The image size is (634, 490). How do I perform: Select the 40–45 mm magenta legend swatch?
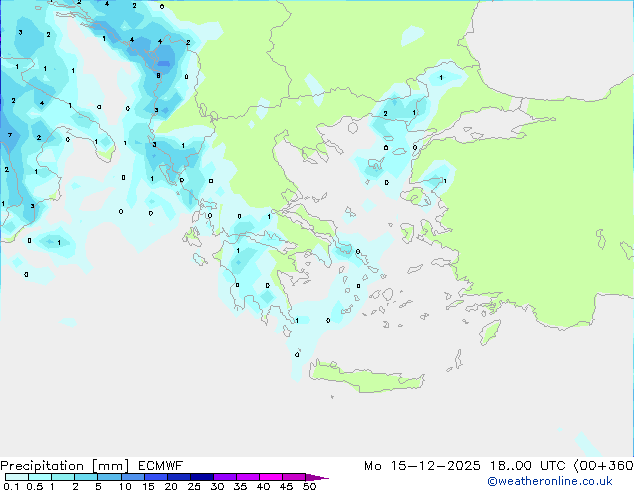[x=271, y=477]
